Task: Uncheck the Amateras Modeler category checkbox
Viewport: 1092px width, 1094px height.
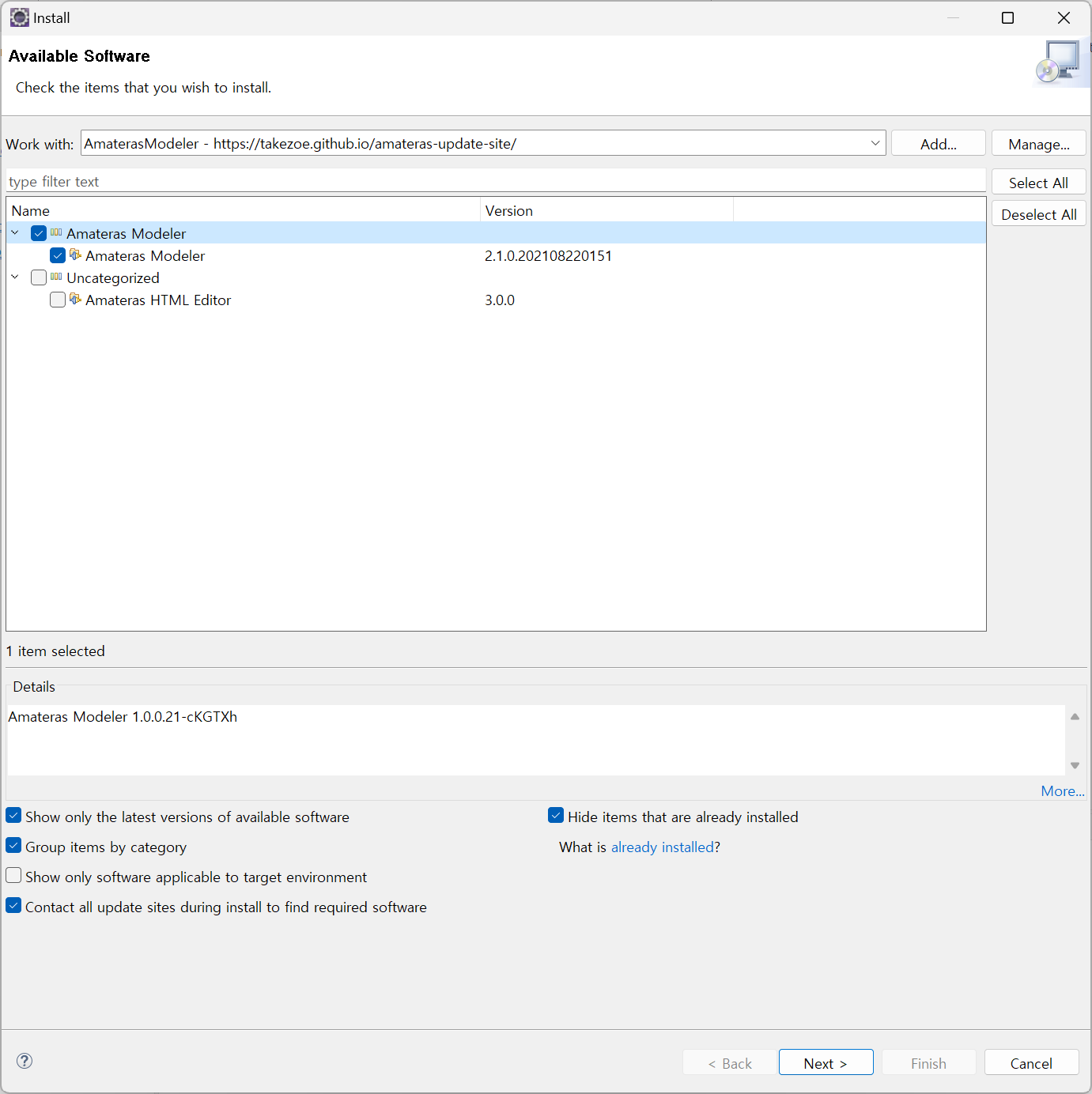Action: click(x=39, y=233)
